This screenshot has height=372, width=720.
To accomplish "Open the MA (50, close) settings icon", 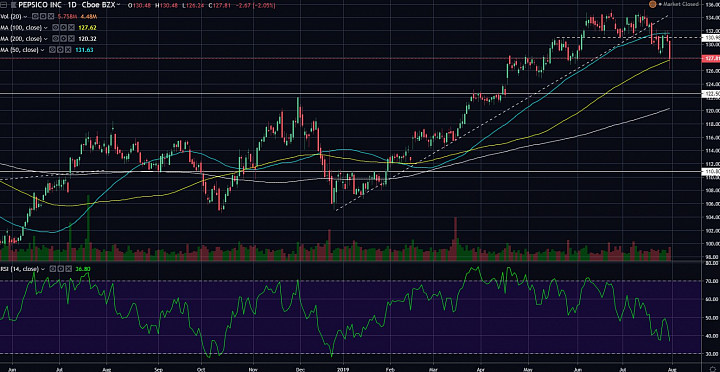I will tap(60, 50).
